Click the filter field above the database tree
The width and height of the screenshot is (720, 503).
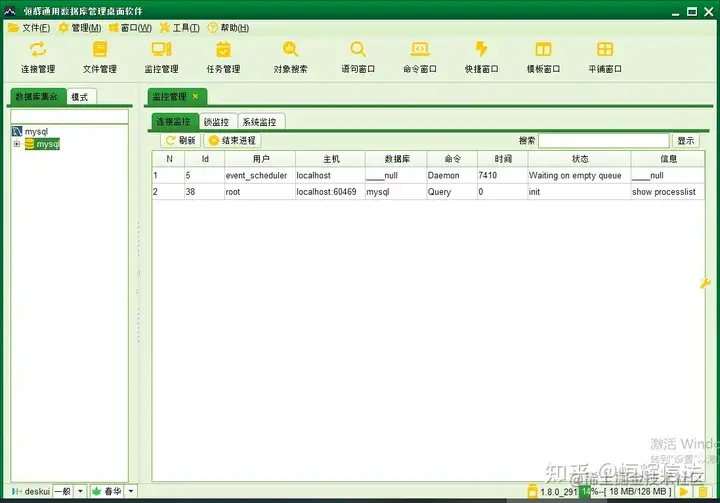[69, 116]
